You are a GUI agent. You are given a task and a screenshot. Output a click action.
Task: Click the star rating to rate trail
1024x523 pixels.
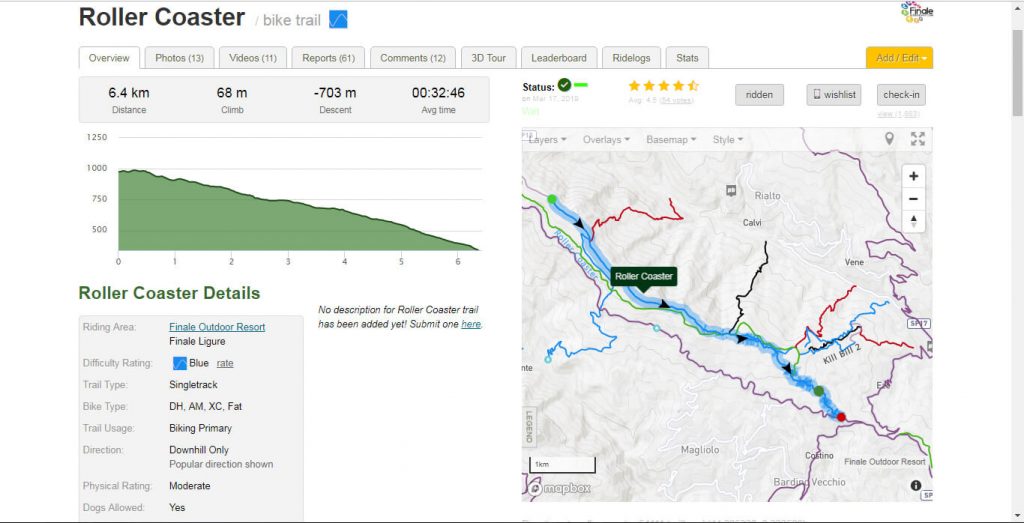pos(662,86)
